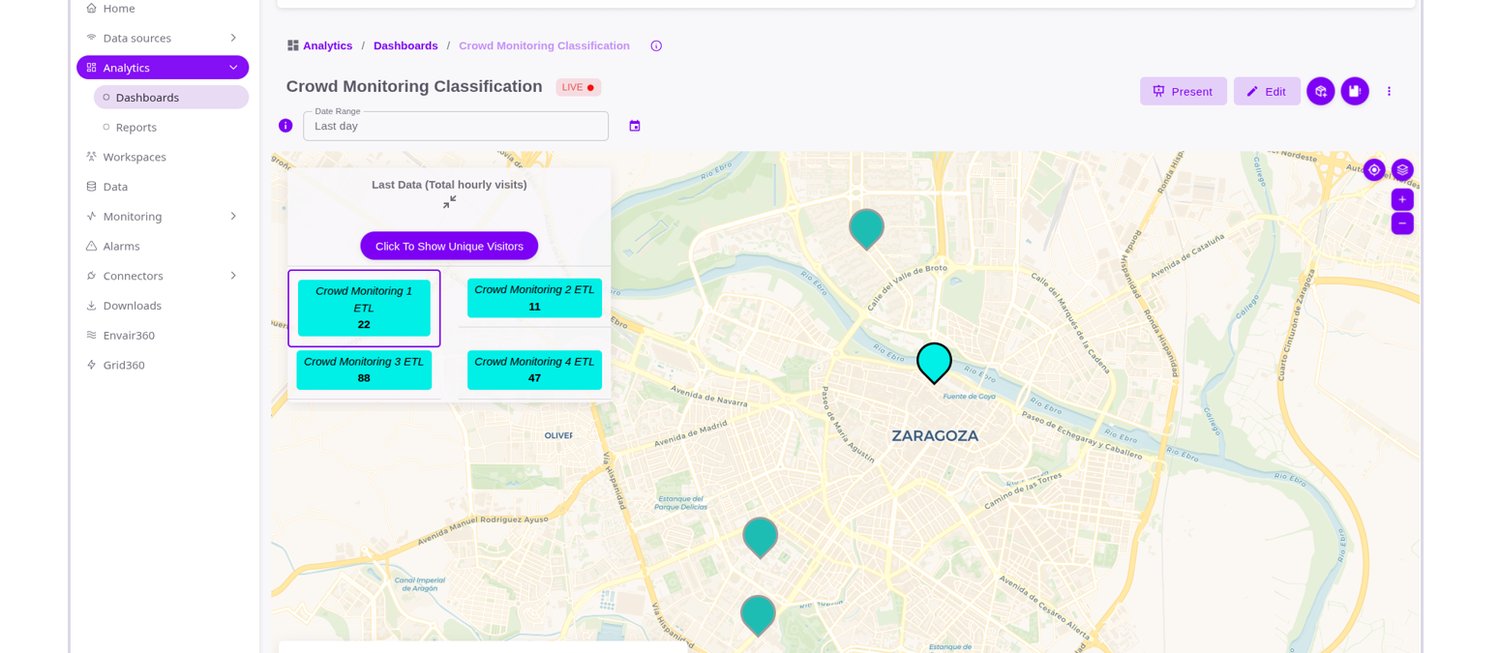Expand the Data sources chevron
Screen dimensions: 1500x653
click(233, 38)
